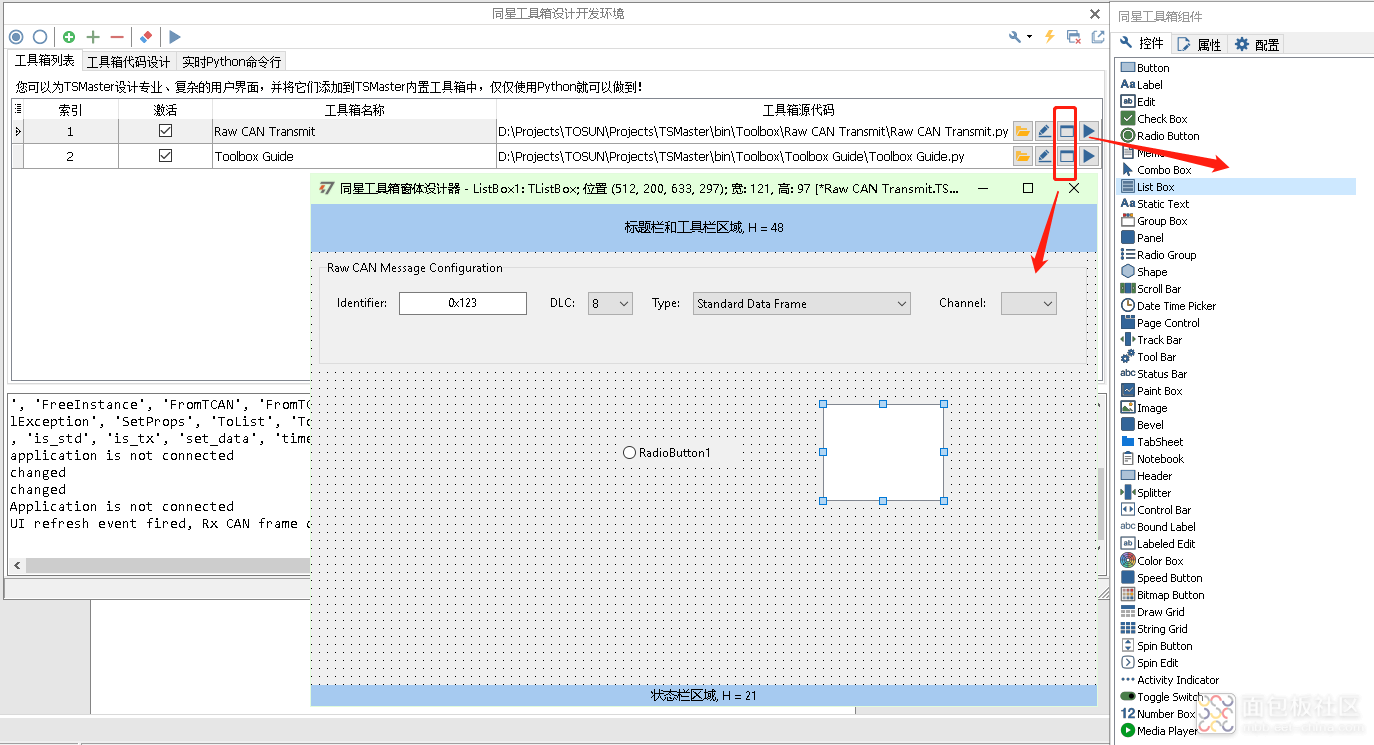The height and width of the screenshot is (745, 1374).
Task: Edit code of Raw CAN Transmit row
Action: (1044, 131)
